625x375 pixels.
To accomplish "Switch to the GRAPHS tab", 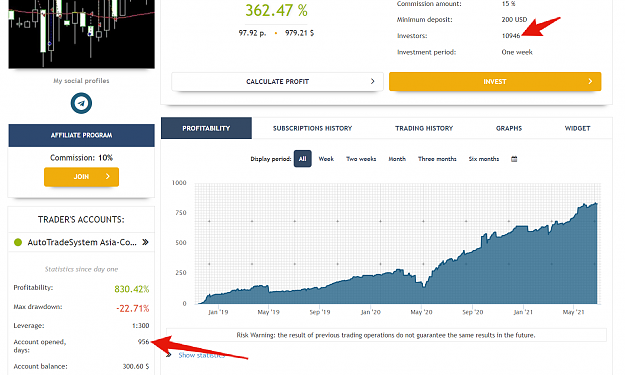I will tap(509, 128).
